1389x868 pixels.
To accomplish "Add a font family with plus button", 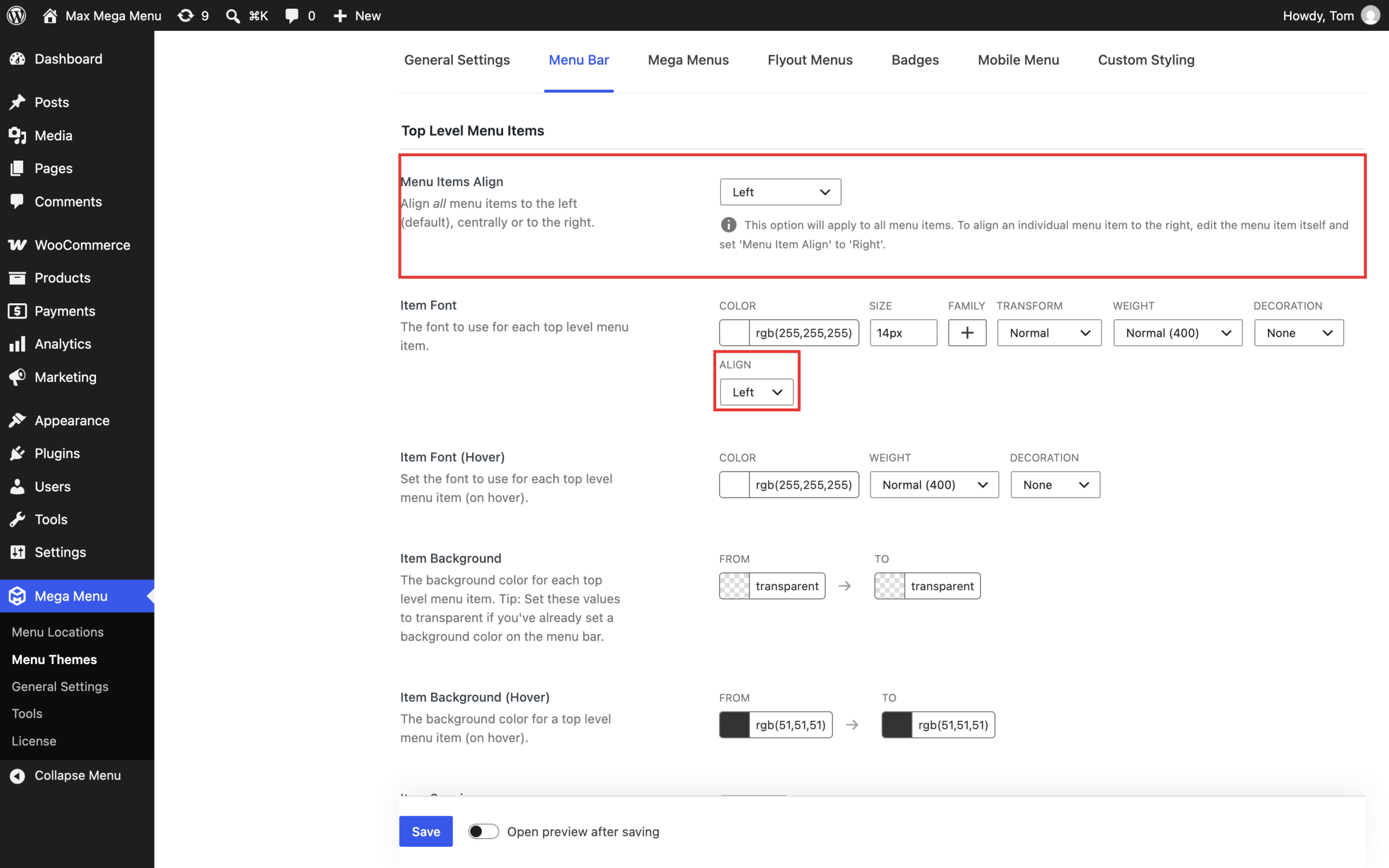I will (x=967, y=333).
